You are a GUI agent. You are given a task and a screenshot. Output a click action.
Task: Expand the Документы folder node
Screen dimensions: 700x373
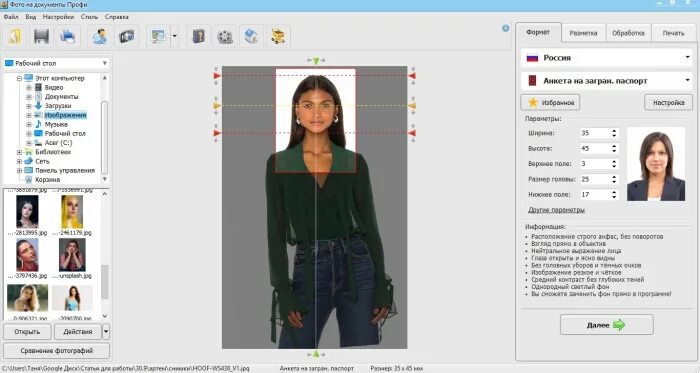point(29,97)
